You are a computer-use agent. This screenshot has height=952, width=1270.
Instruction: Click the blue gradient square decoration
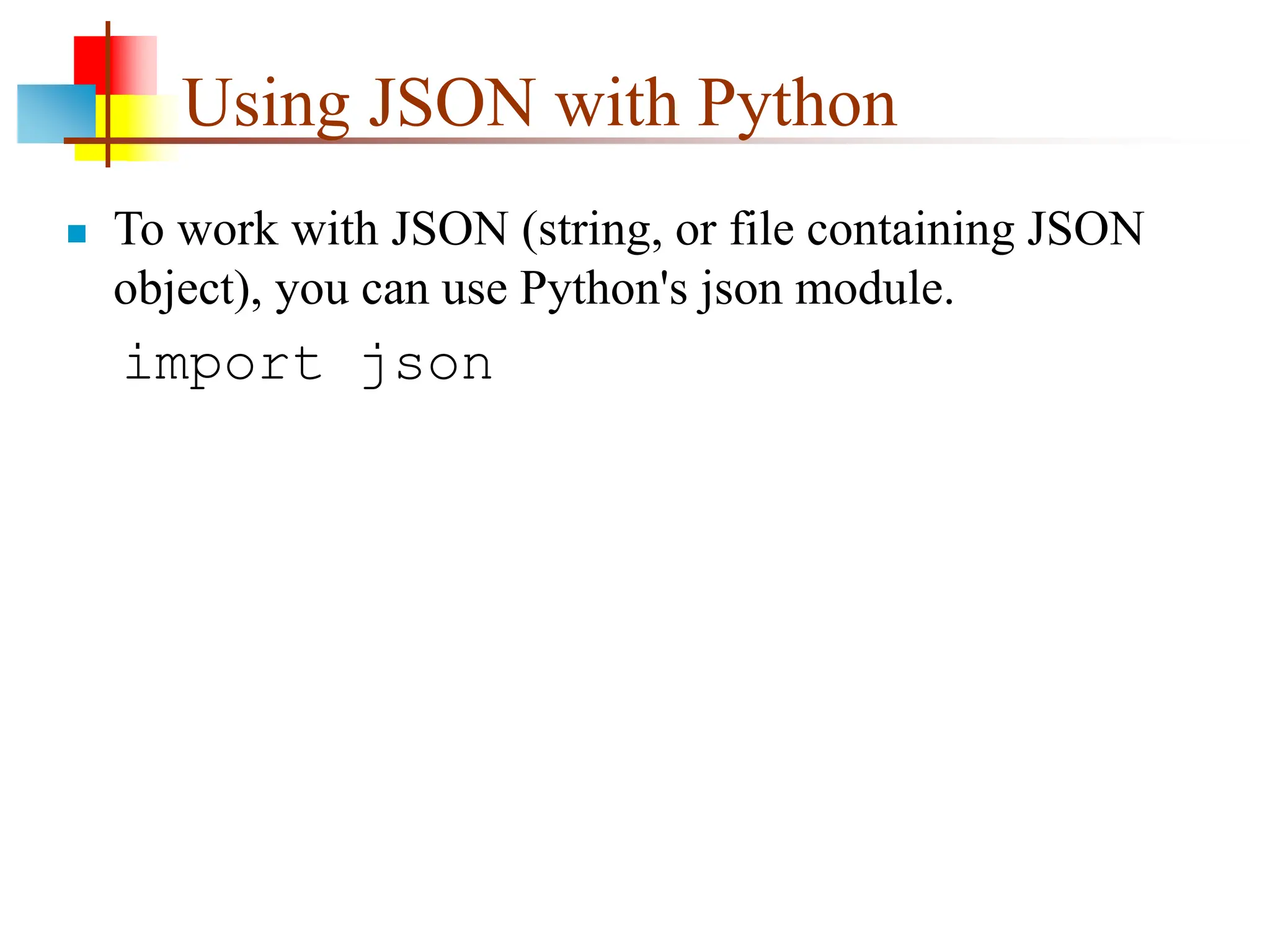pos(55,114)
